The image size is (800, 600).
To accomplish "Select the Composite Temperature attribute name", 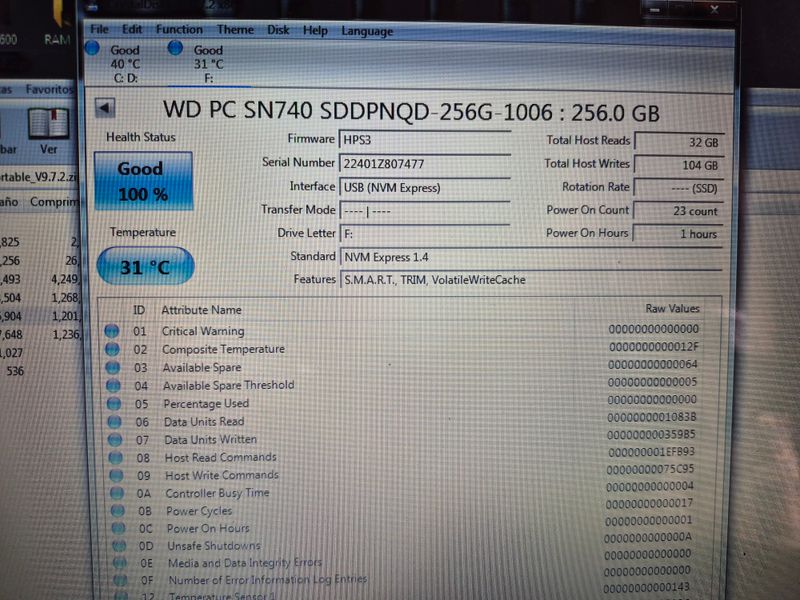I will click(223, 349).
